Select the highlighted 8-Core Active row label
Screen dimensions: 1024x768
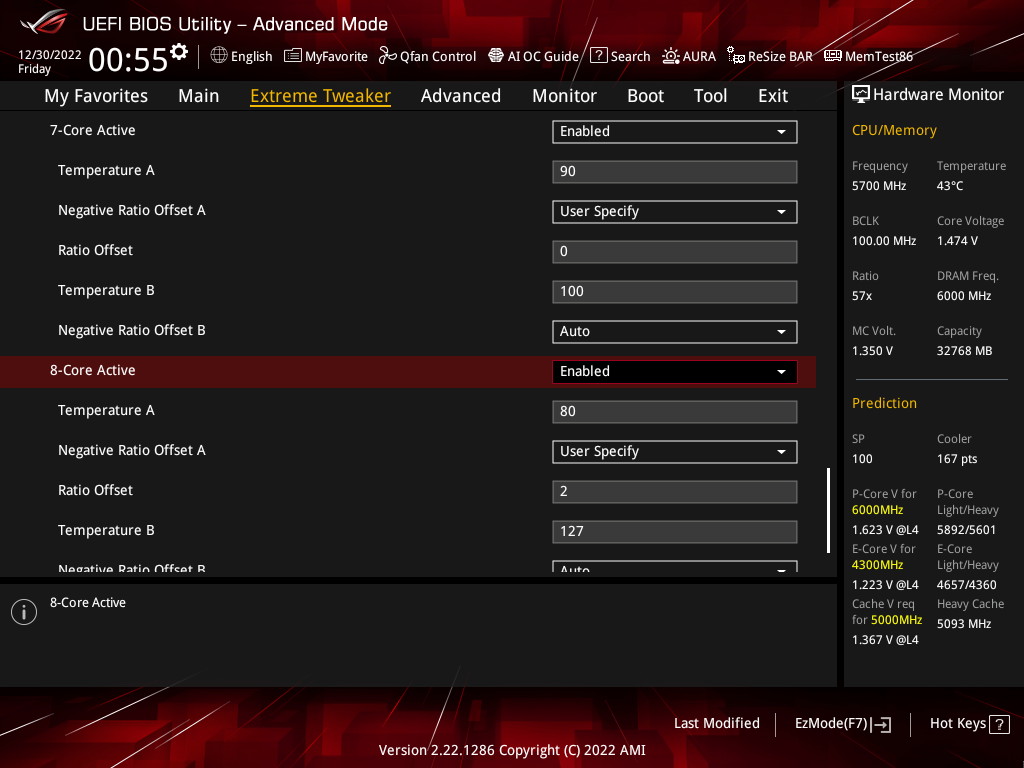93,370
